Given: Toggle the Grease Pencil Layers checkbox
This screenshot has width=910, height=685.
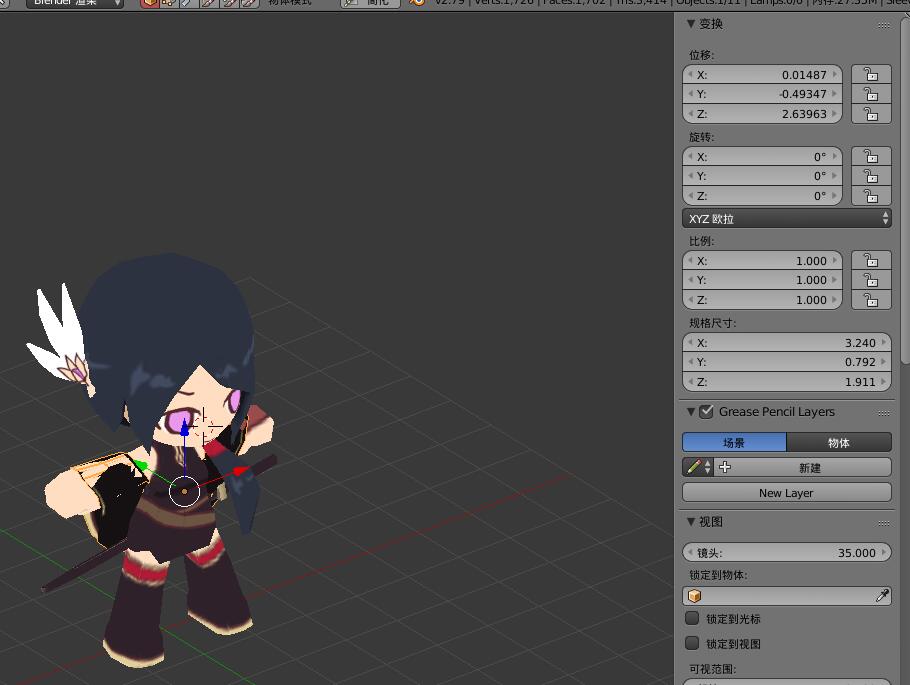Looking at the screenshot, I should click(706, 412).
